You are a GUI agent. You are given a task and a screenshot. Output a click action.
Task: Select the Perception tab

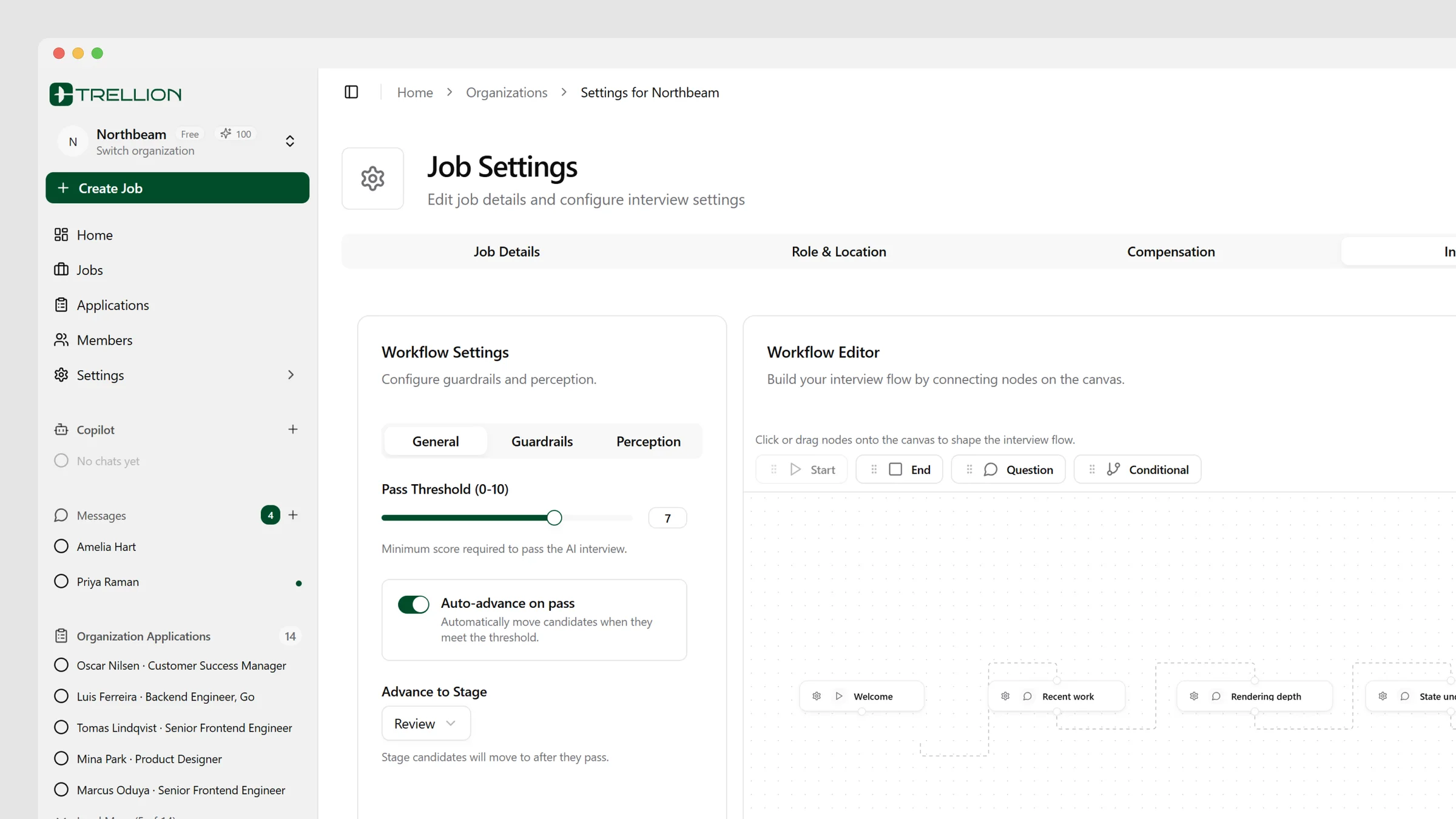649,442
